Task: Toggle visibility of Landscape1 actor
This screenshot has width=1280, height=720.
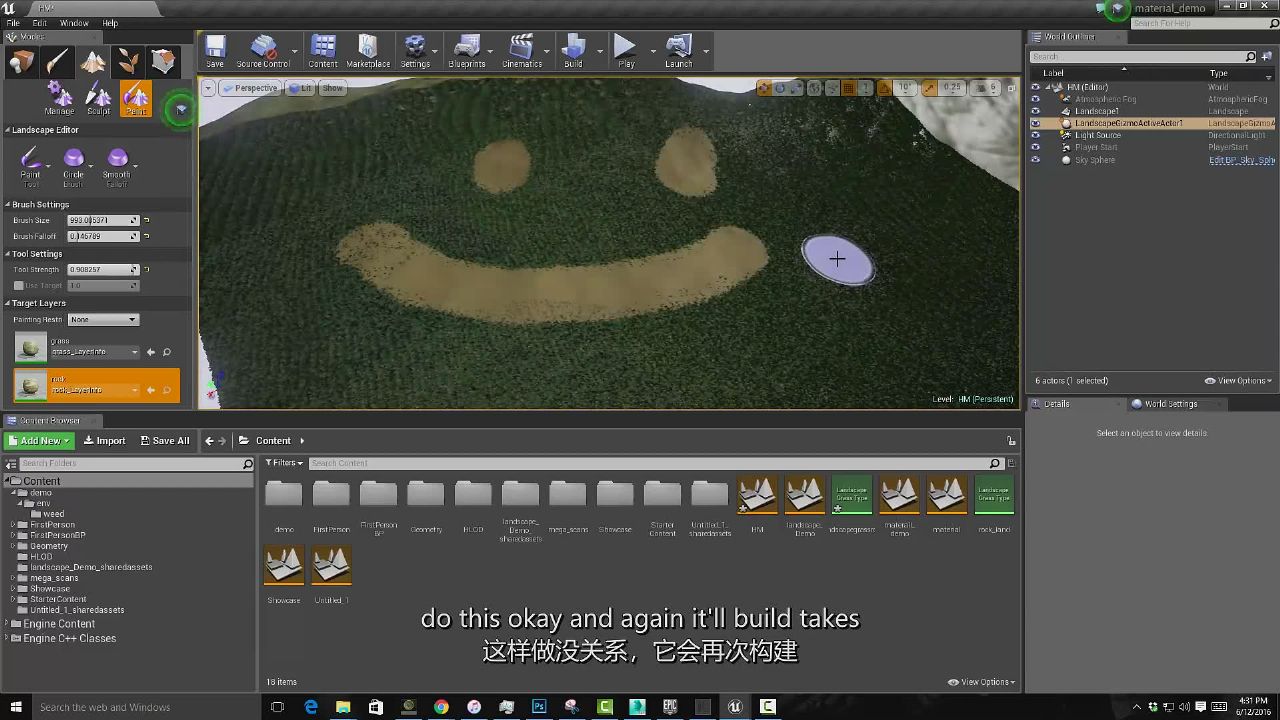Action: pyautogui.click(x=1035, y=111)
